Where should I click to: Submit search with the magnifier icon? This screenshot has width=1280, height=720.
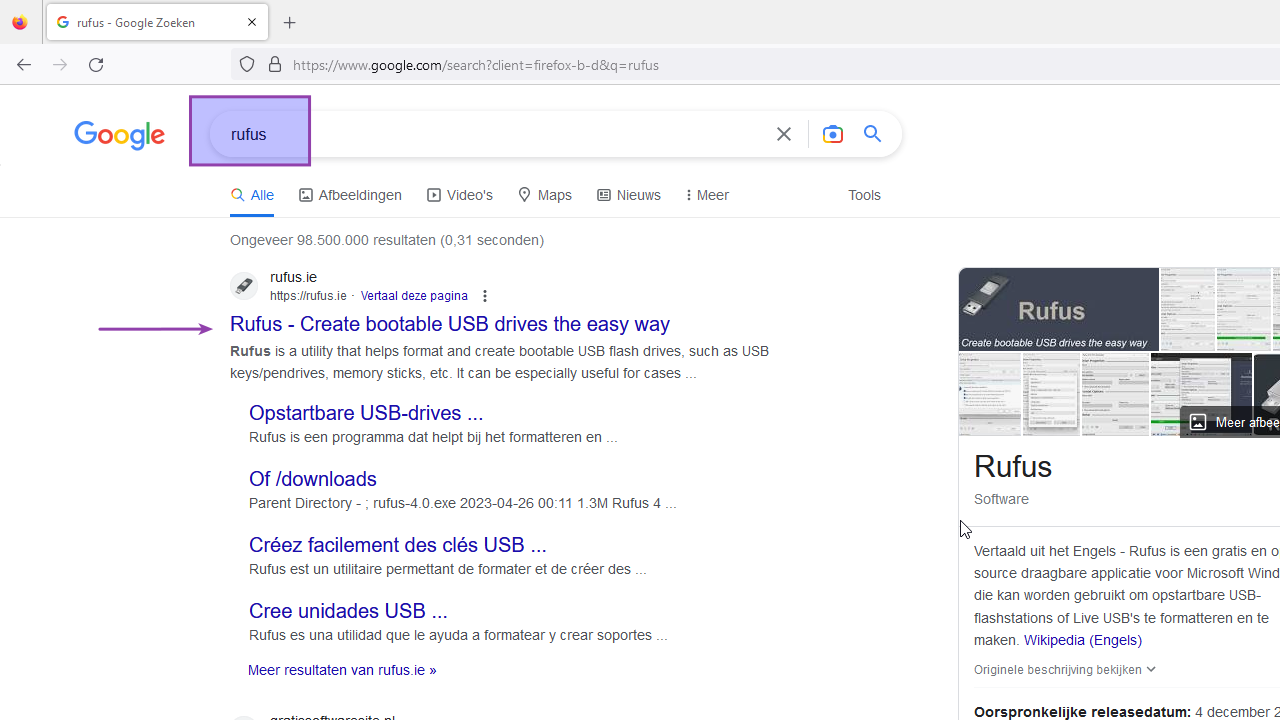(x=873, y=134)
